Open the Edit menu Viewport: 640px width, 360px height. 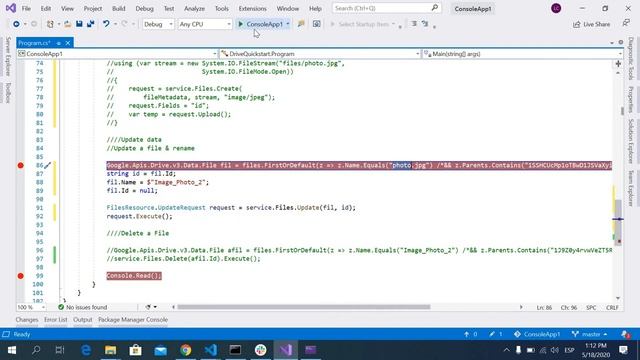pyautogui.click(x=46, y=8)
